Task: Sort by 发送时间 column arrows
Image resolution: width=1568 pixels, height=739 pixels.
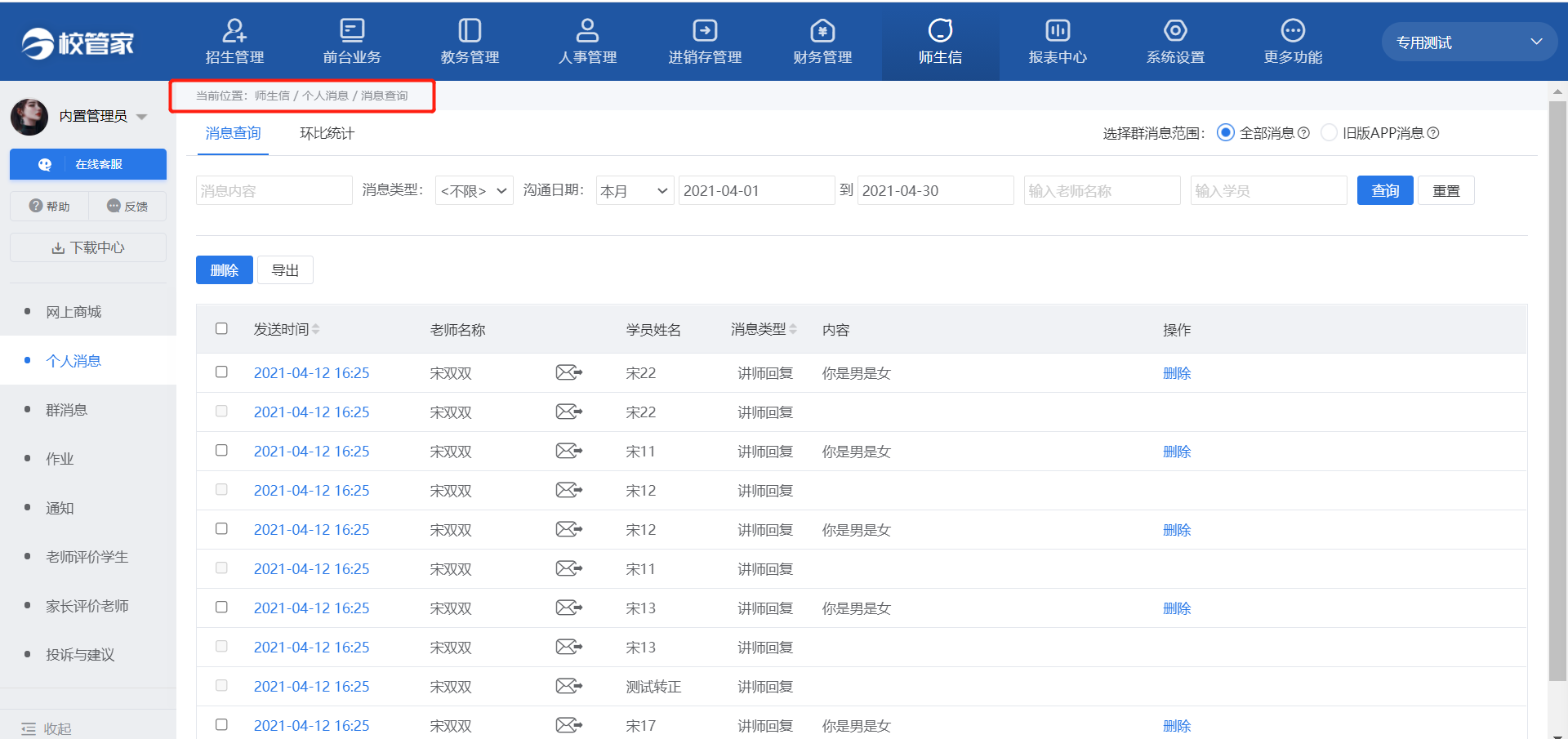Action: click(316, 329)
